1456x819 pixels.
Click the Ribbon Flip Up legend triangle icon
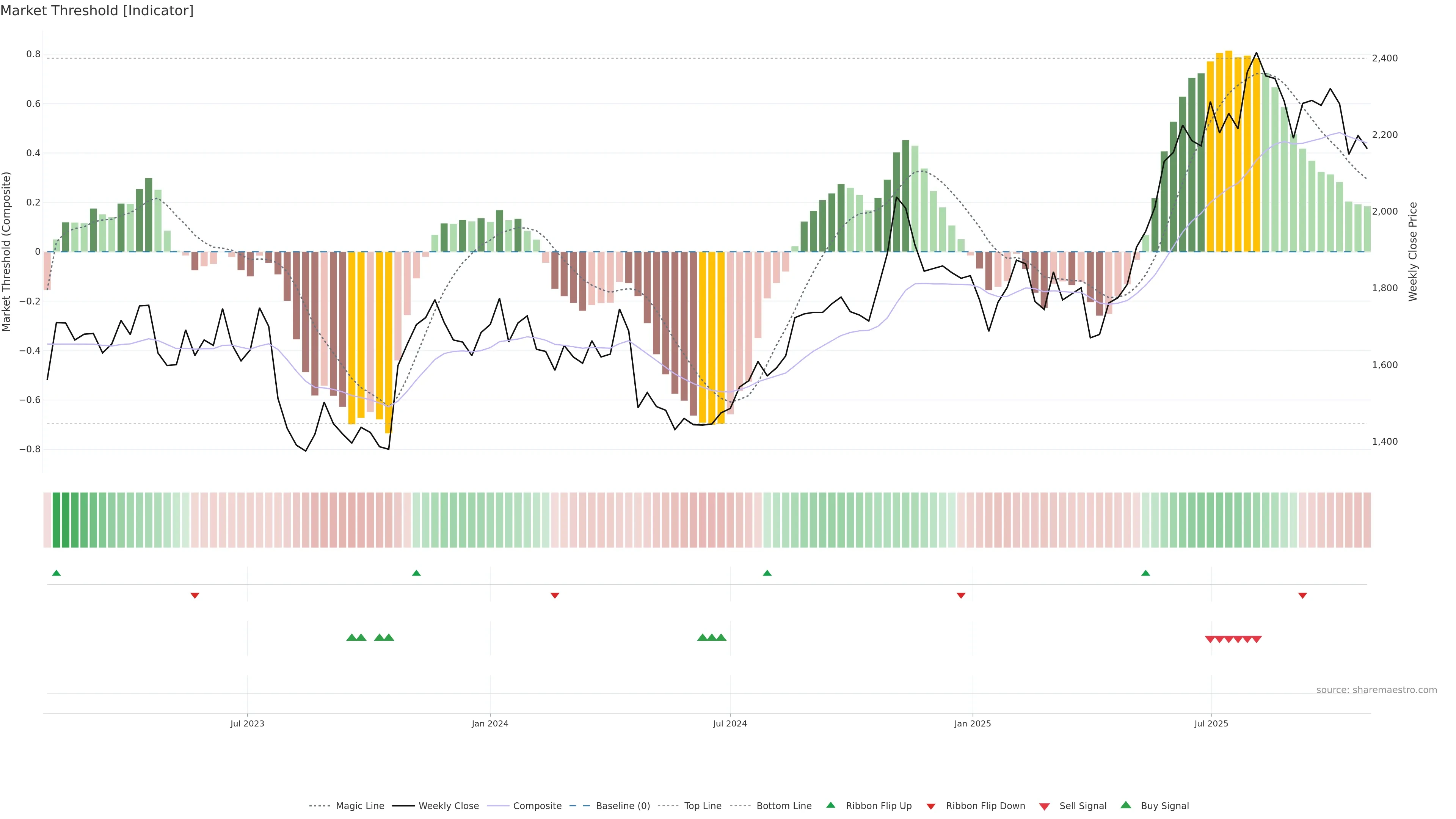click(x=830, y=805)
